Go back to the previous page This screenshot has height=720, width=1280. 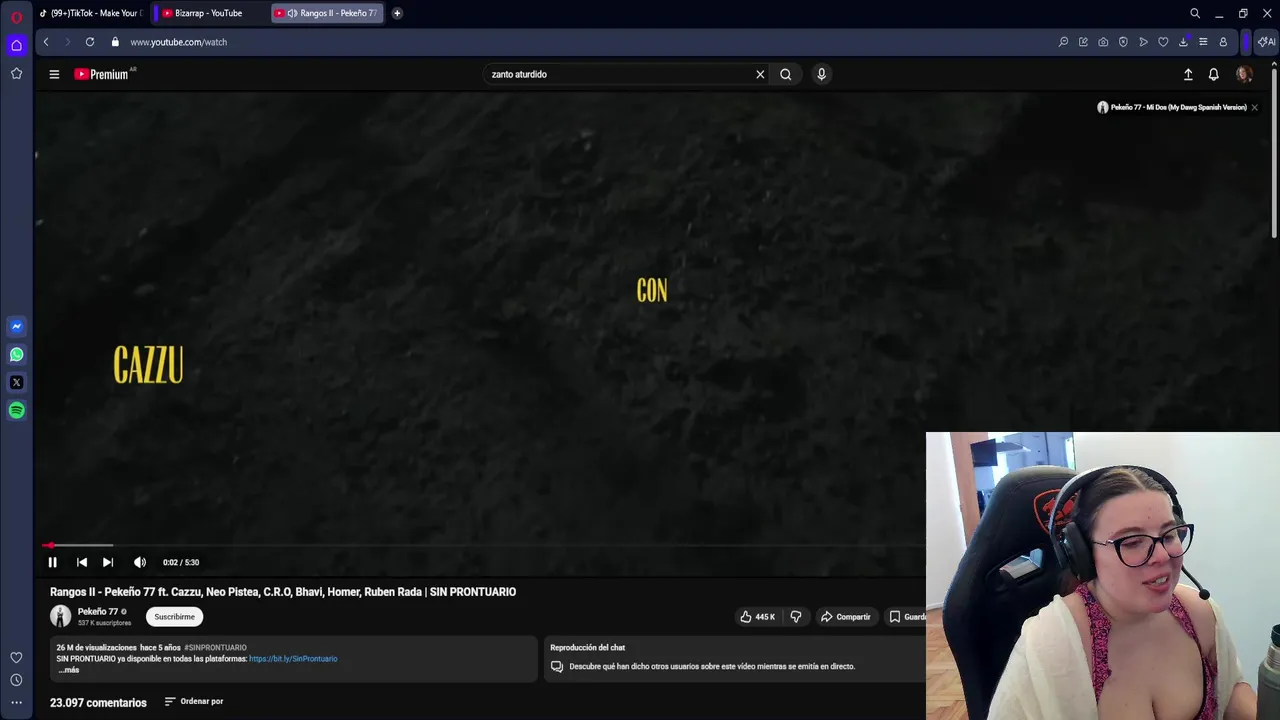46,42
